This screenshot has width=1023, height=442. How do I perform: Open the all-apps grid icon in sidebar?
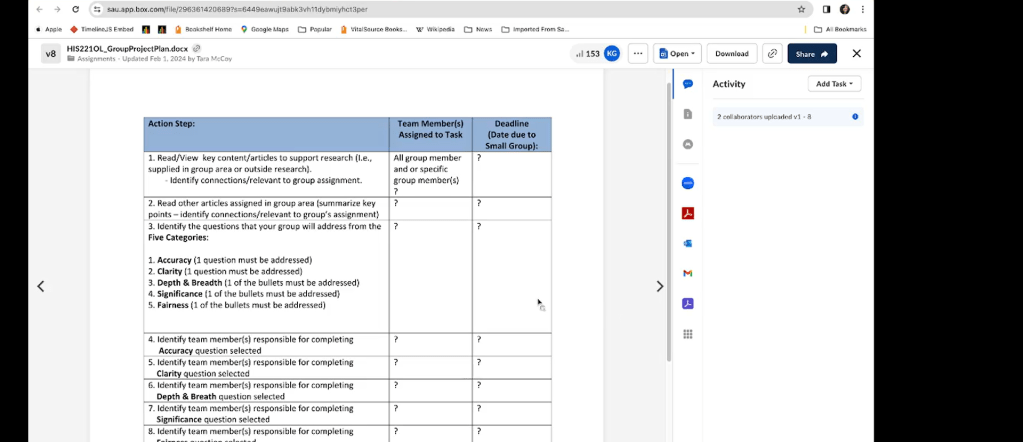coord(688,334)
